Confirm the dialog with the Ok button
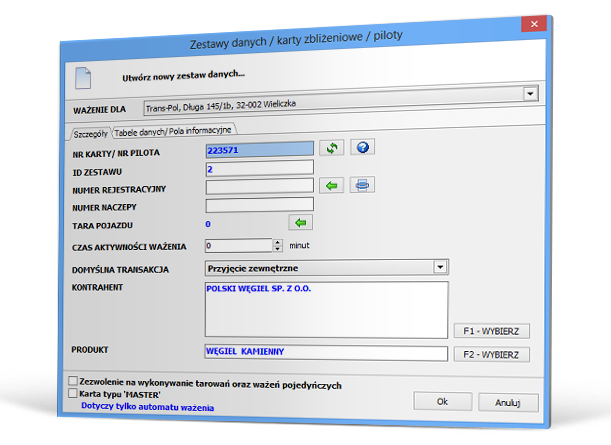611x445 pixels. 441,401
